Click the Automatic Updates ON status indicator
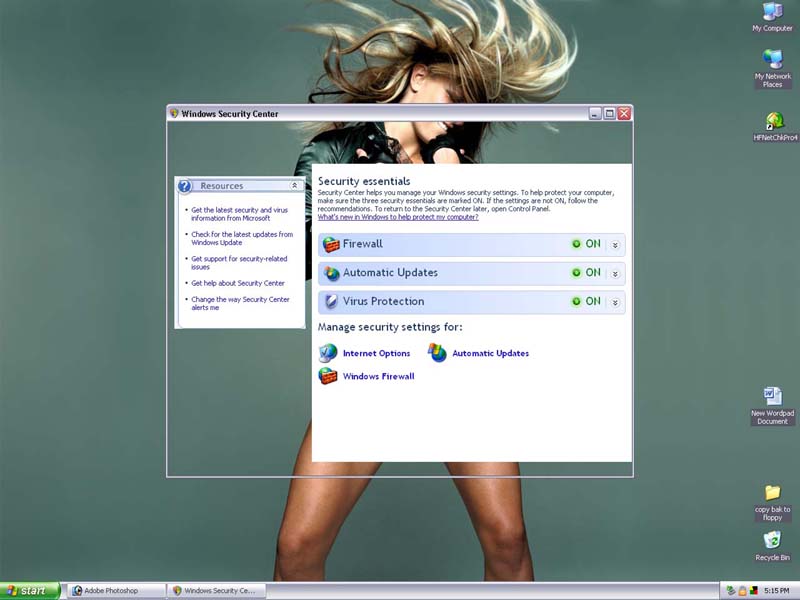This screenshot has width=800, height=600. pyautogui.click(x=586, y=272)
